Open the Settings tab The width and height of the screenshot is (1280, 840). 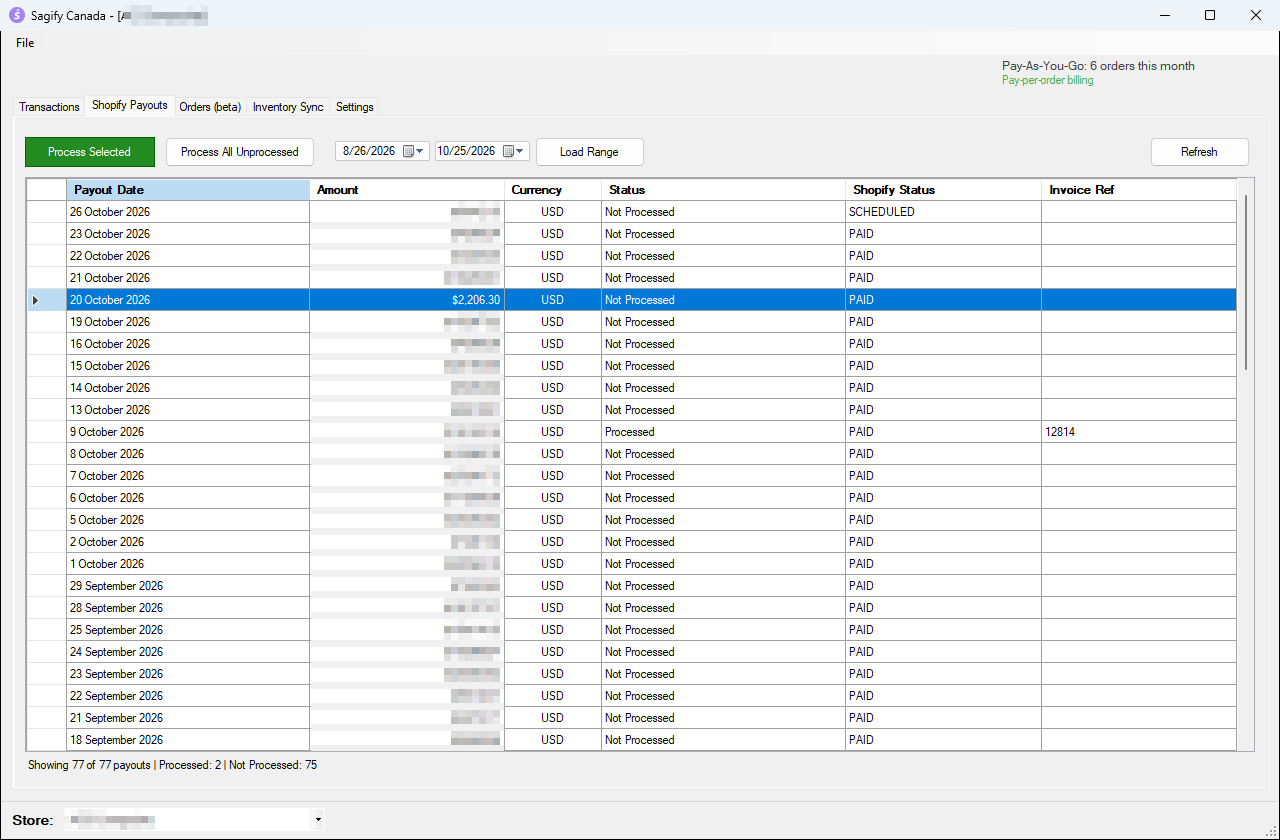[x=355, y=107]
